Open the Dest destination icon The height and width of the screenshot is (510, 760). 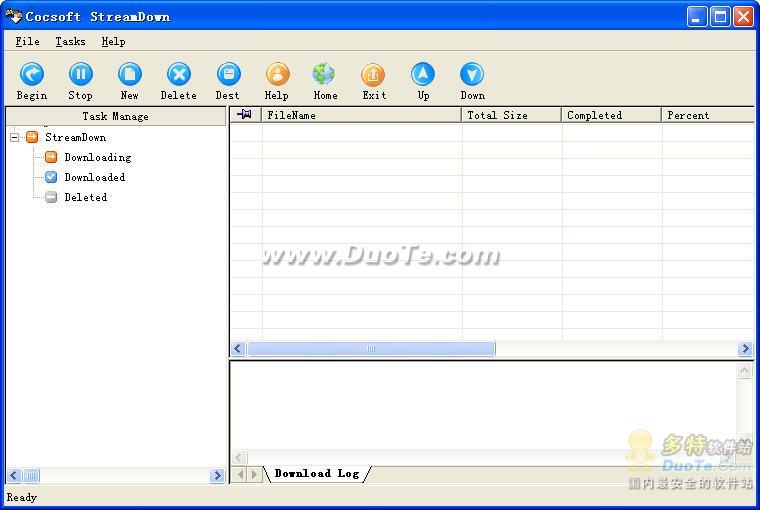[228, 74]
